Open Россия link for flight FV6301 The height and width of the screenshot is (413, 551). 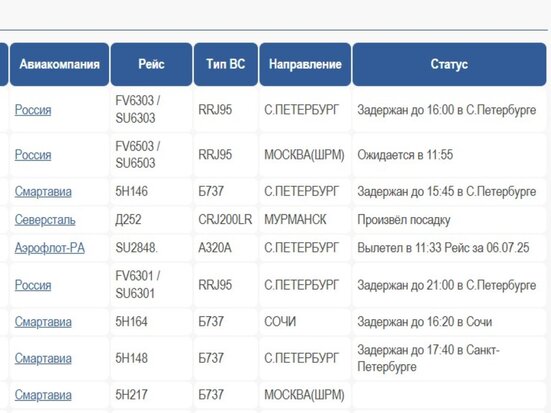tap(33, 285)
